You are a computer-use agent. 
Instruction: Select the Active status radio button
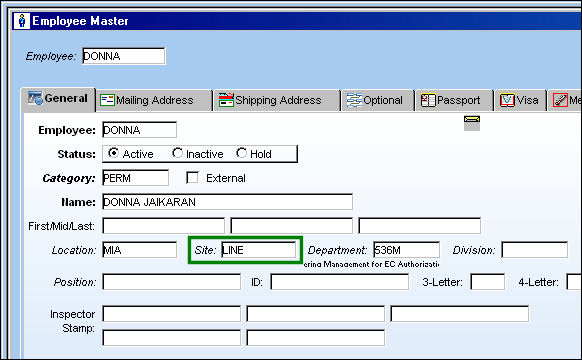[x=113, y=153]
